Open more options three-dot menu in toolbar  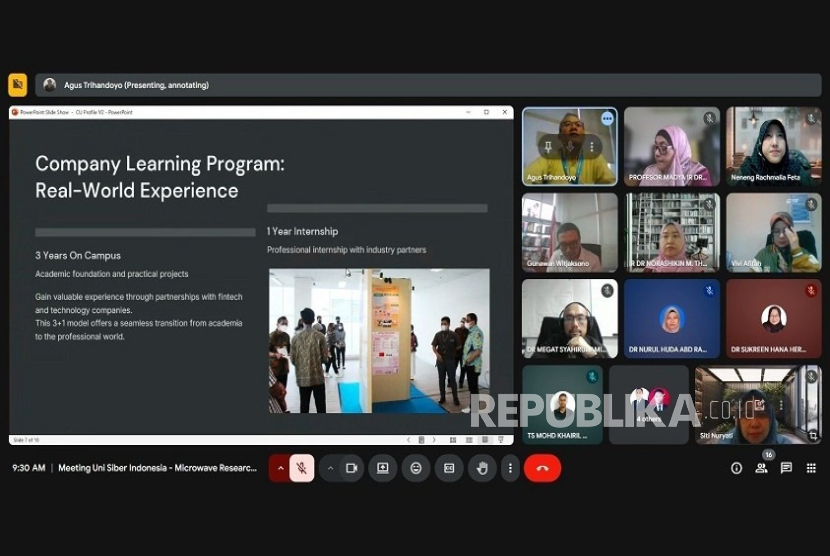click(x=510, y=468)
